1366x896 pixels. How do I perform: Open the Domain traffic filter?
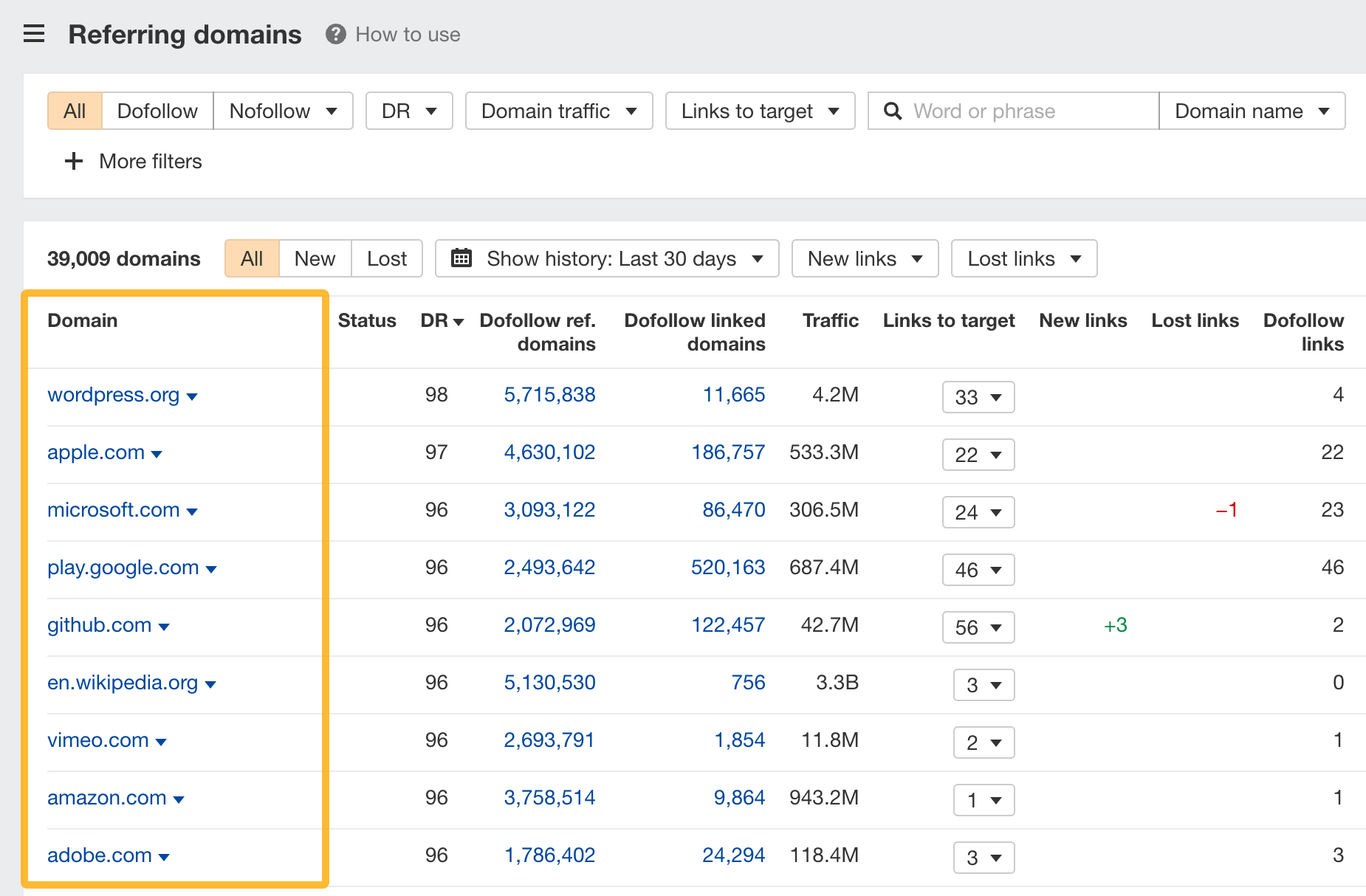pos(559,111)
